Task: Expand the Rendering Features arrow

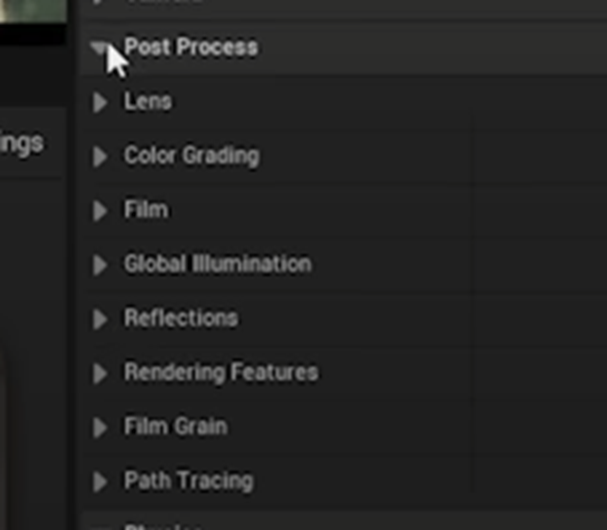Action: [x=99, y=373]
